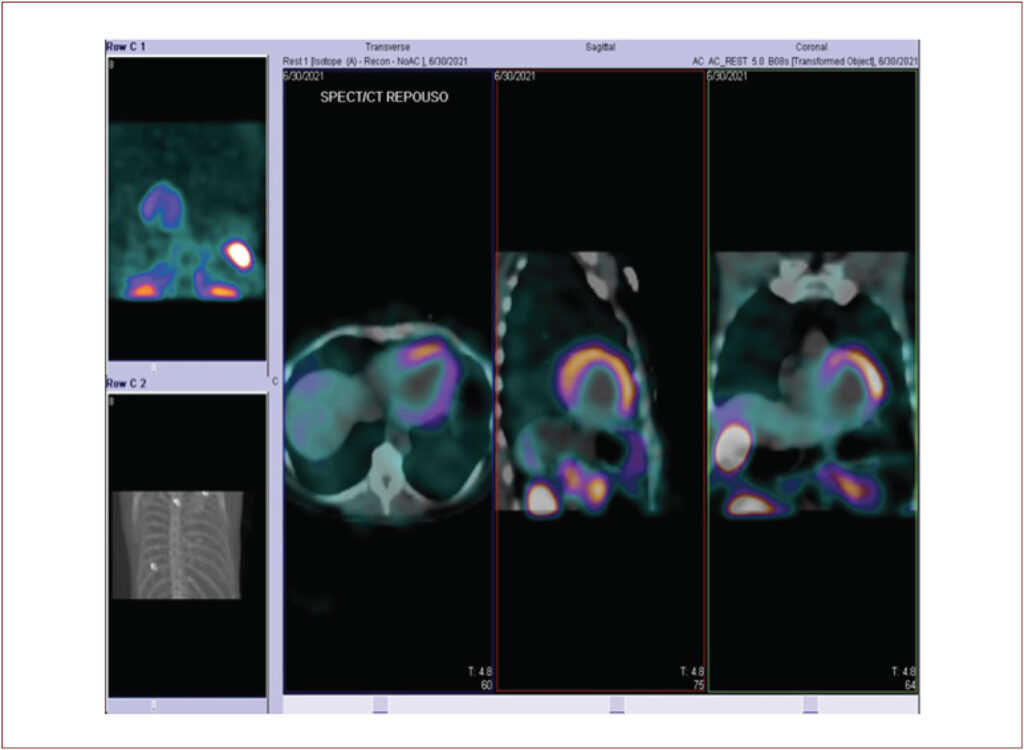The image size is (1024, 750).
Task: Click the slice slider handle below the Sagittal view
Action: coord(616,704)
